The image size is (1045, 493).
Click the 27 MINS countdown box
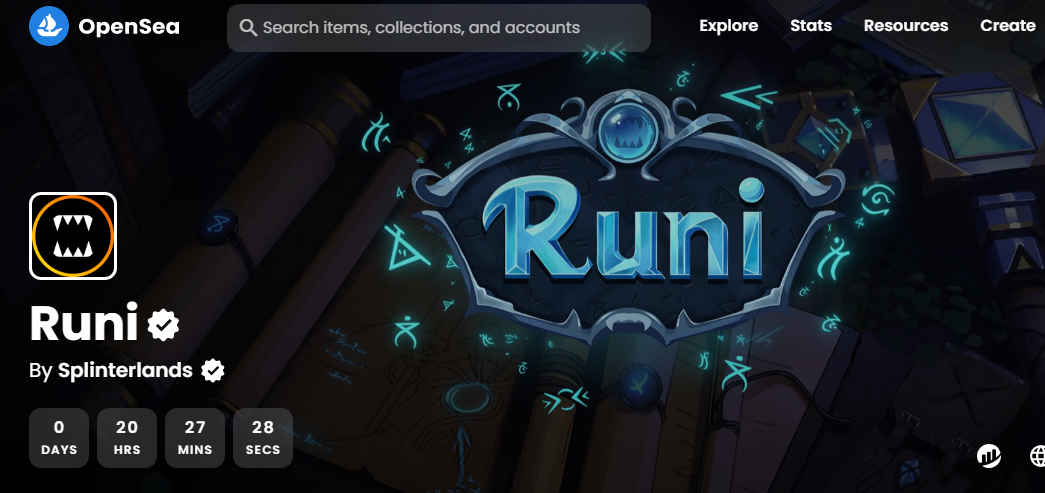click(x=195, y=438)
